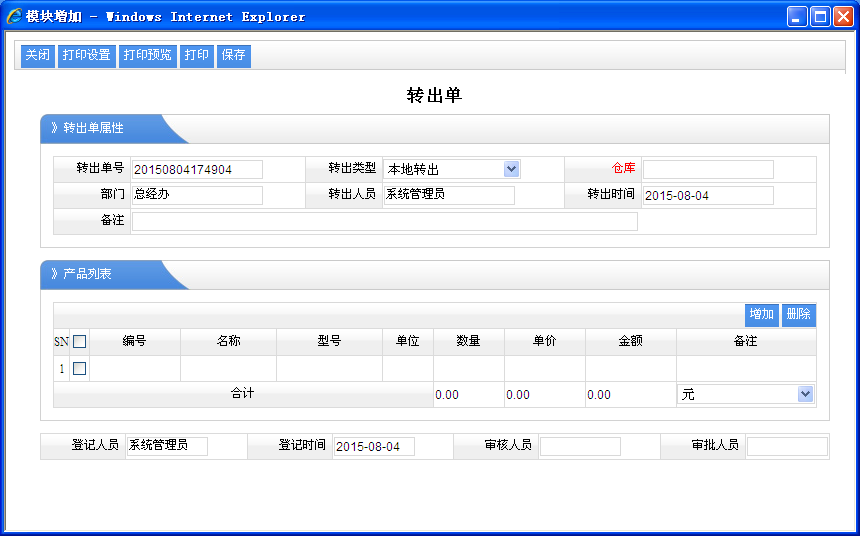Click the 审核人员 input field
860x536 pixels.
pyautogui.click(x=580, y=446)
